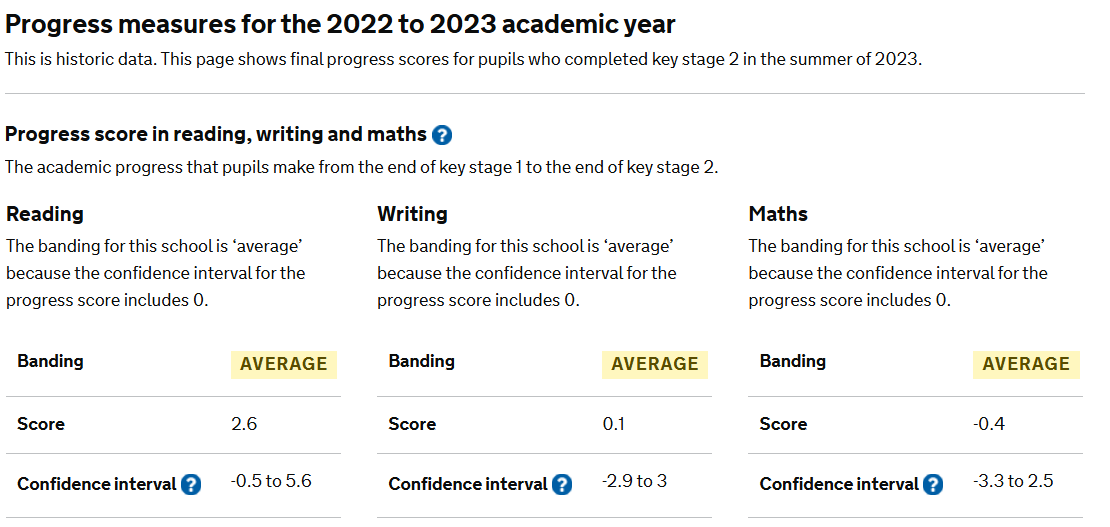Click the help icon beside the progress score heading
Screen dimensions: 1110x527
click(x=442, y=135)
